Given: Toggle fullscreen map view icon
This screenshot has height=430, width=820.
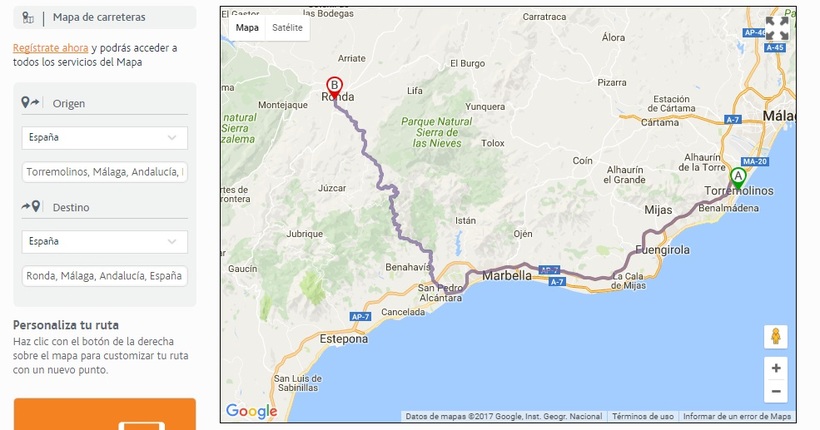Looking at the screenshot, I should tap(777, 28).
